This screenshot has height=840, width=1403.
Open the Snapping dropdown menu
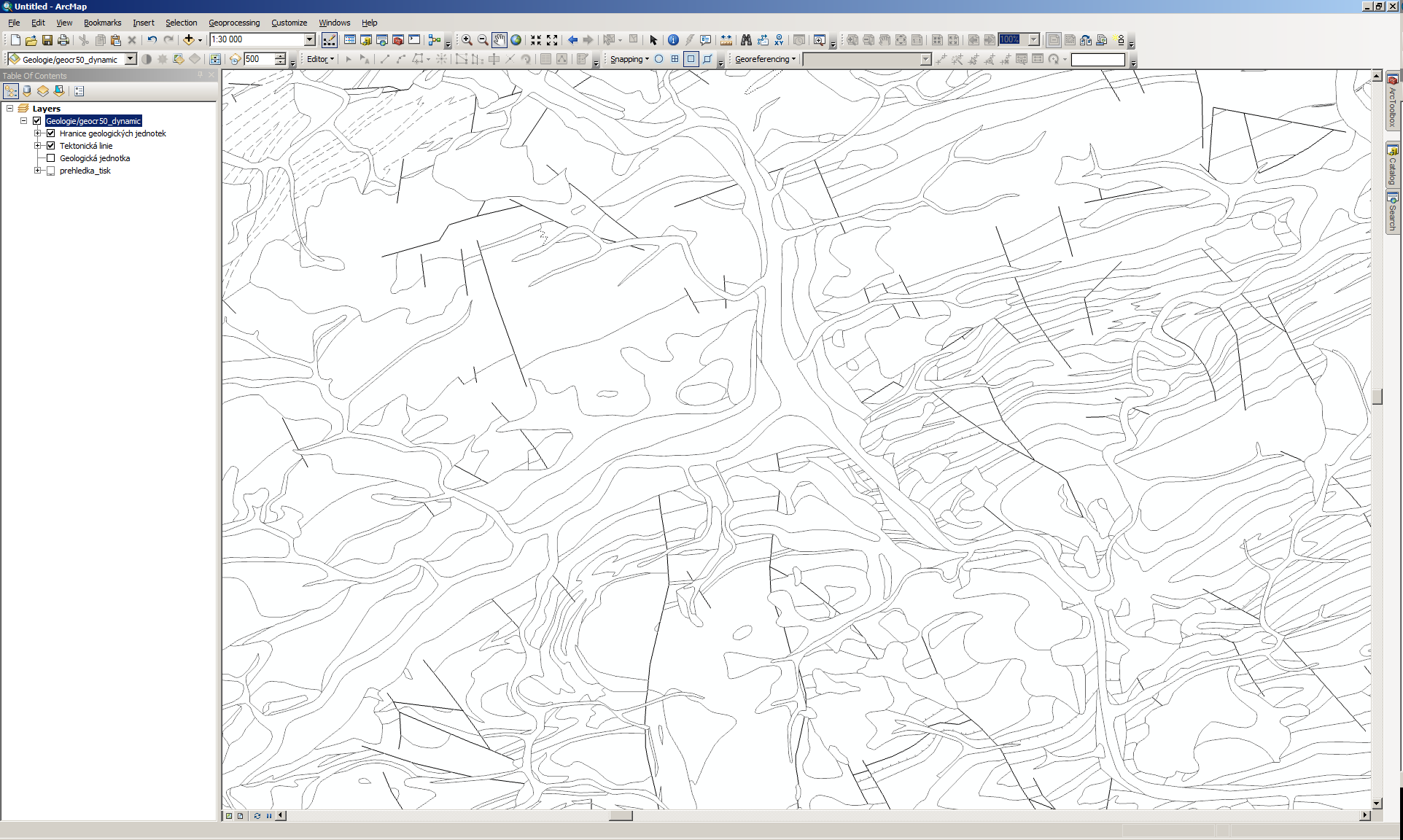click(629, 59)
